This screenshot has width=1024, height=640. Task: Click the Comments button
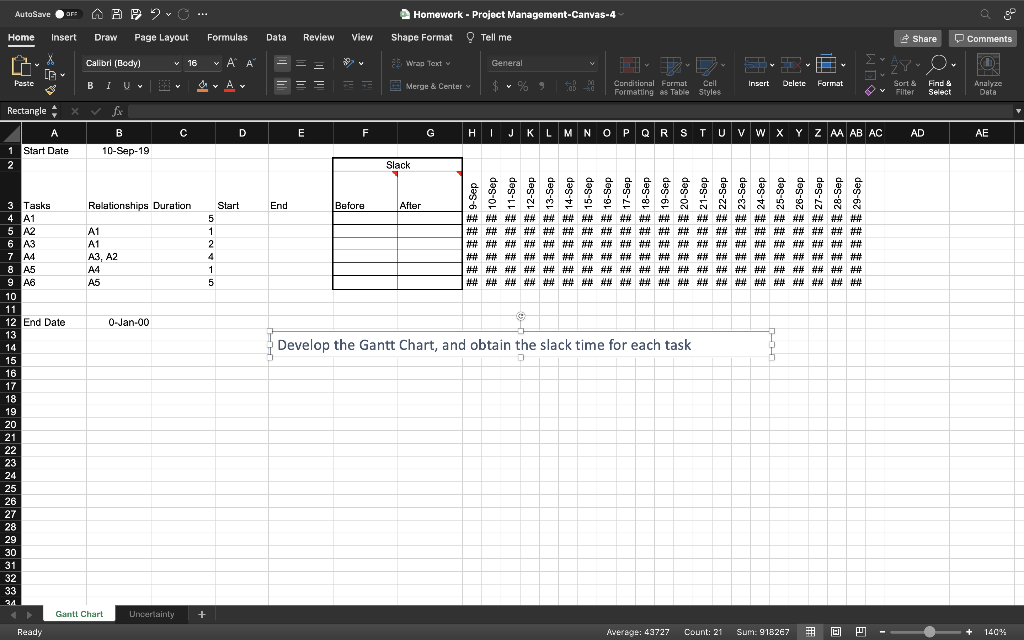984,36
